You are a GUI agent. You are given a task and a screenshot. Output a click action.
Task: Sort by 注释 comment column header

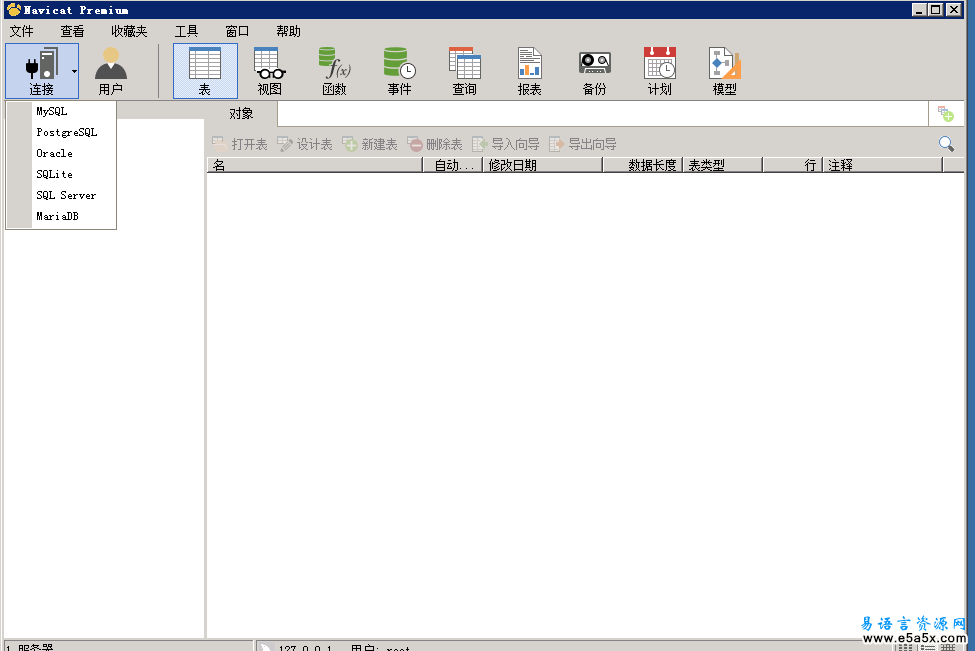(883, 165)
